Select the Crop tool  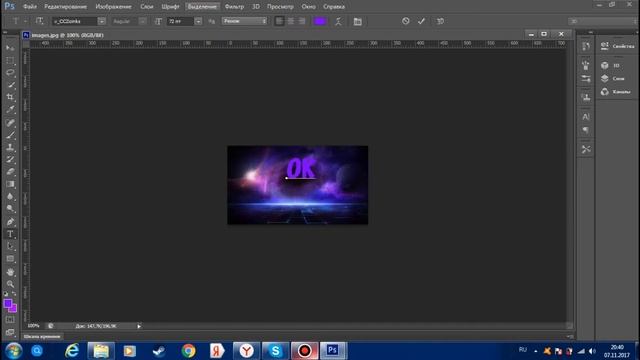click(x=10, y=97)
